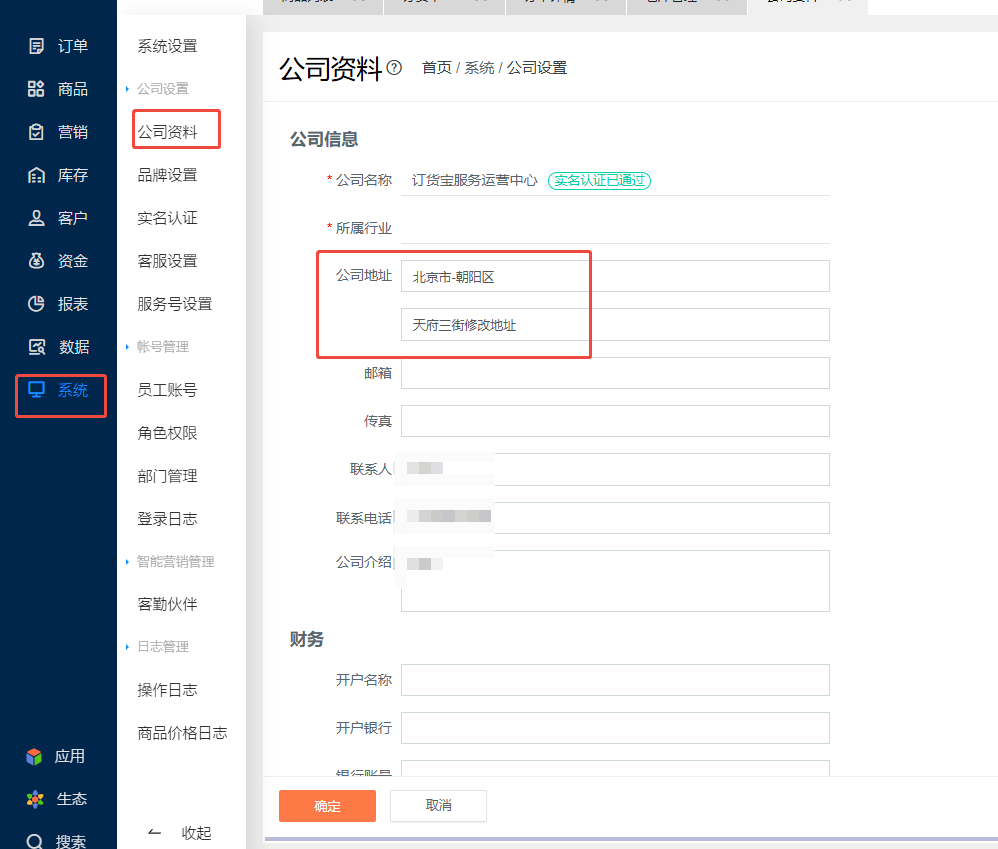Click the 传真 fax input field
This screenshot has width=998, height=849.
pos(615,421)
